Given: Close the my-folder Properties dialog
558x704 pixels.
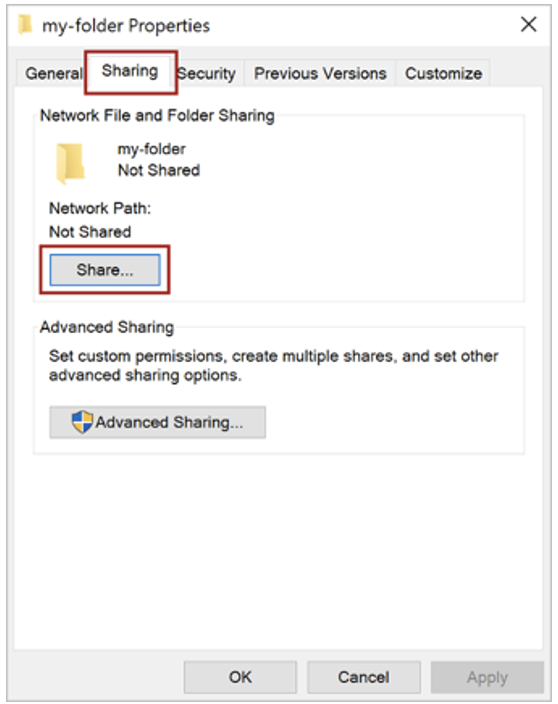Looking at the screenshot, I should pos(528,24).
